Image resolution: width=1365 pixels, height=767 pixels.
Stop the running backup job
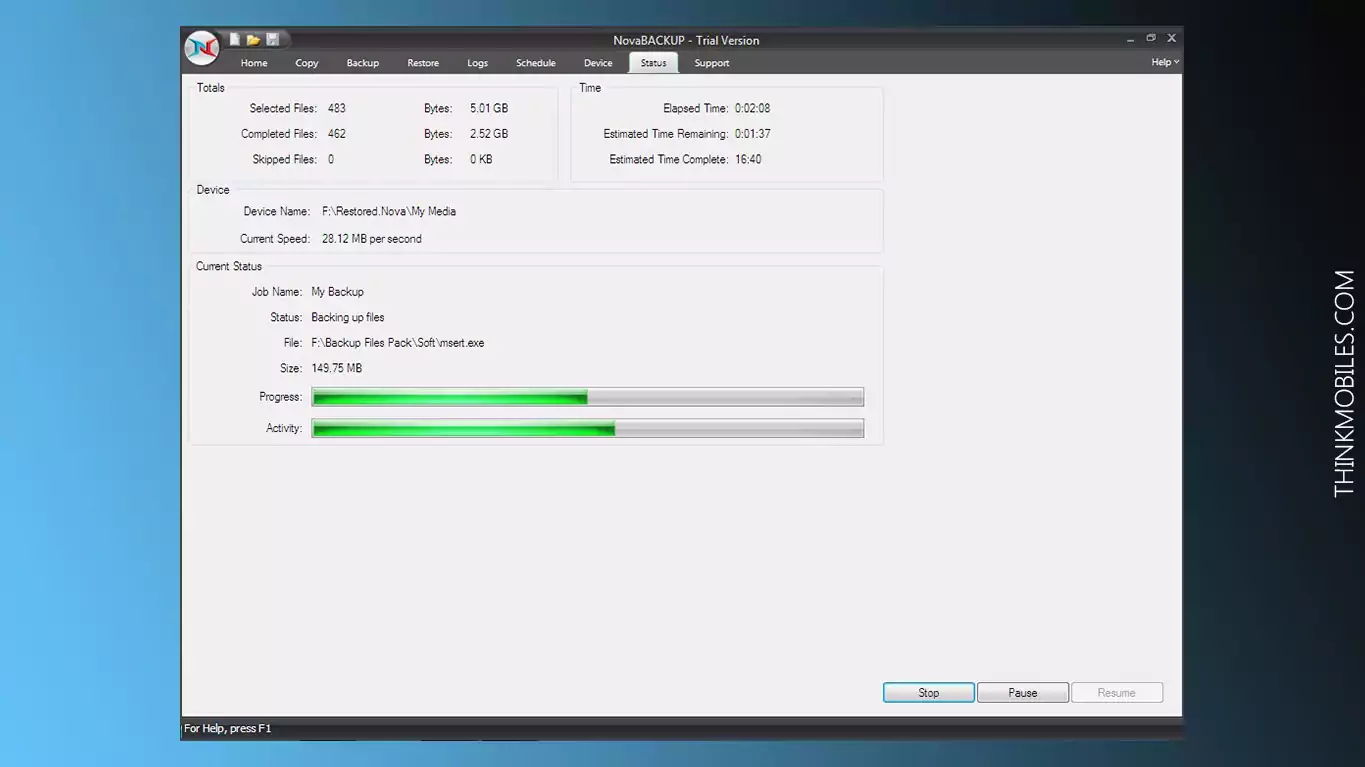929,693
